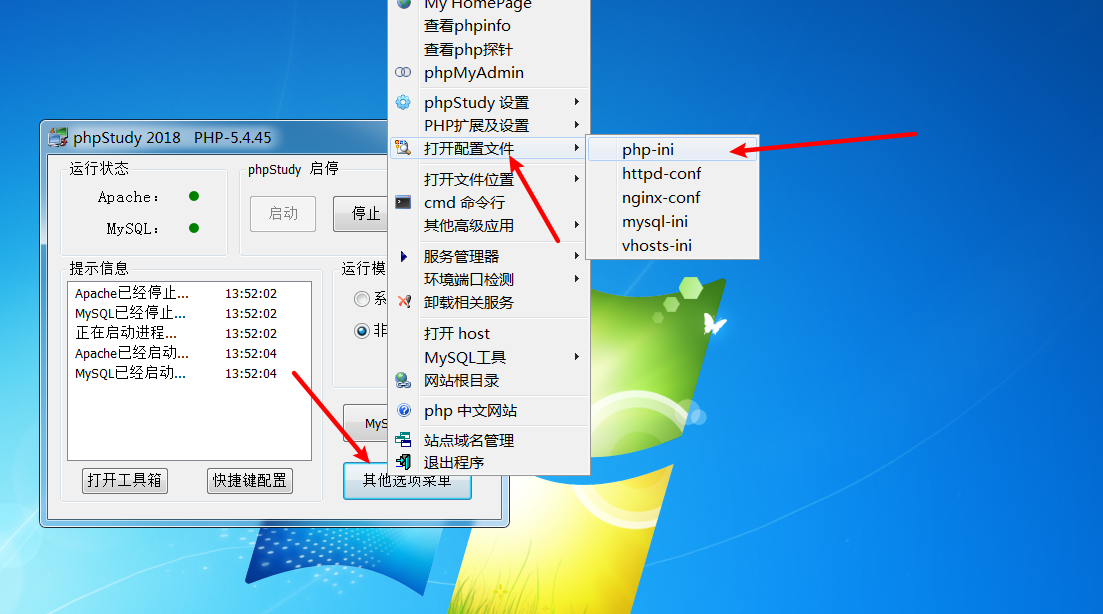The image size is (1103, 614).
Task: Expand the 服务管理器 submenu arrow
Action: (x=577, y=256)
